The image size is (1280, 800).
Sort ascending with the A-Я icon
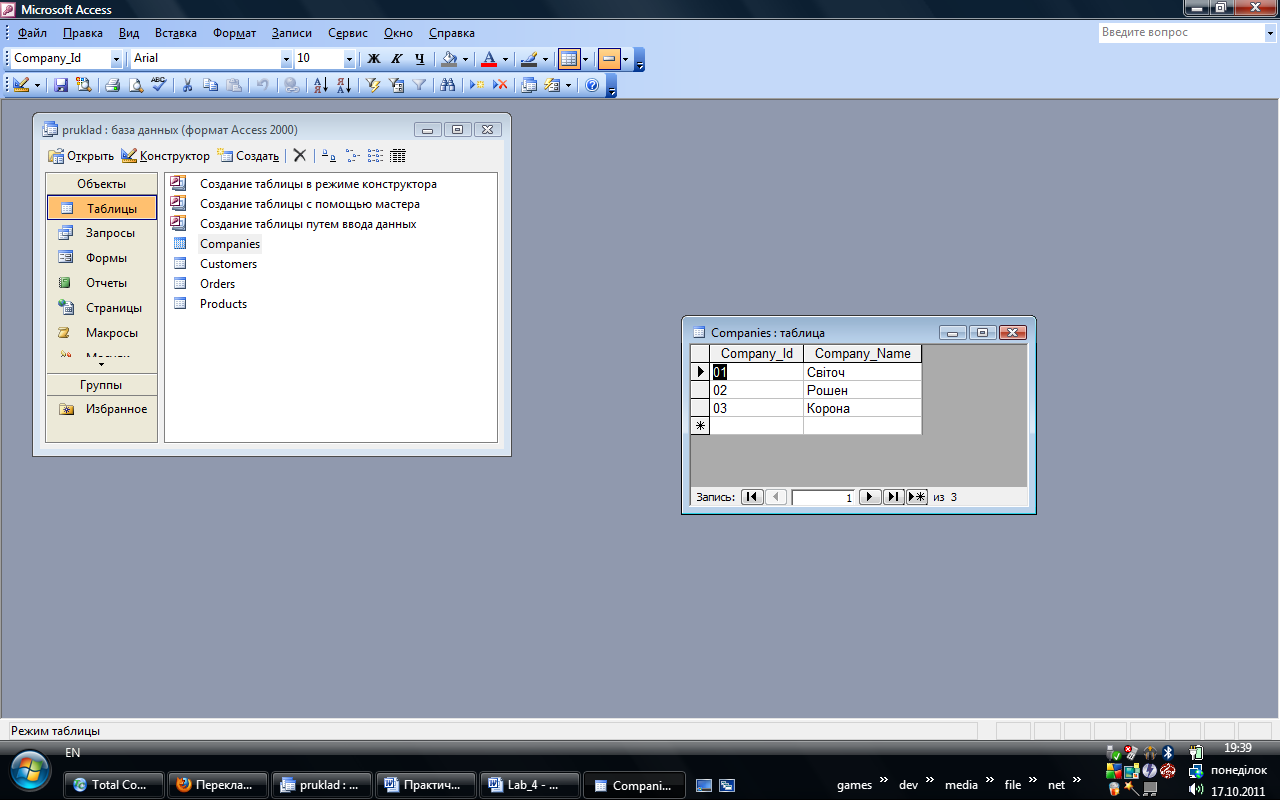[x=320, y=86]
